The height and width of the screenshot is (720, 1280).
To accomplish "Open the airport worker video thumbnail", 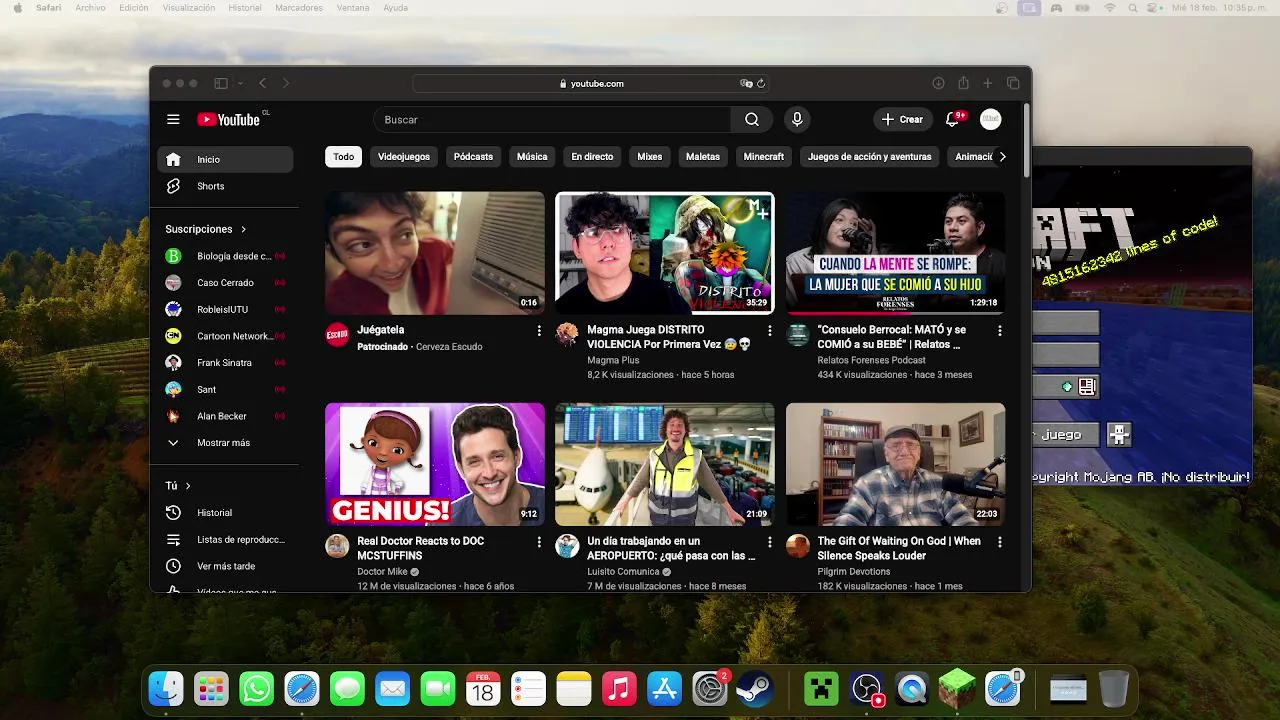I will (665, 464).
